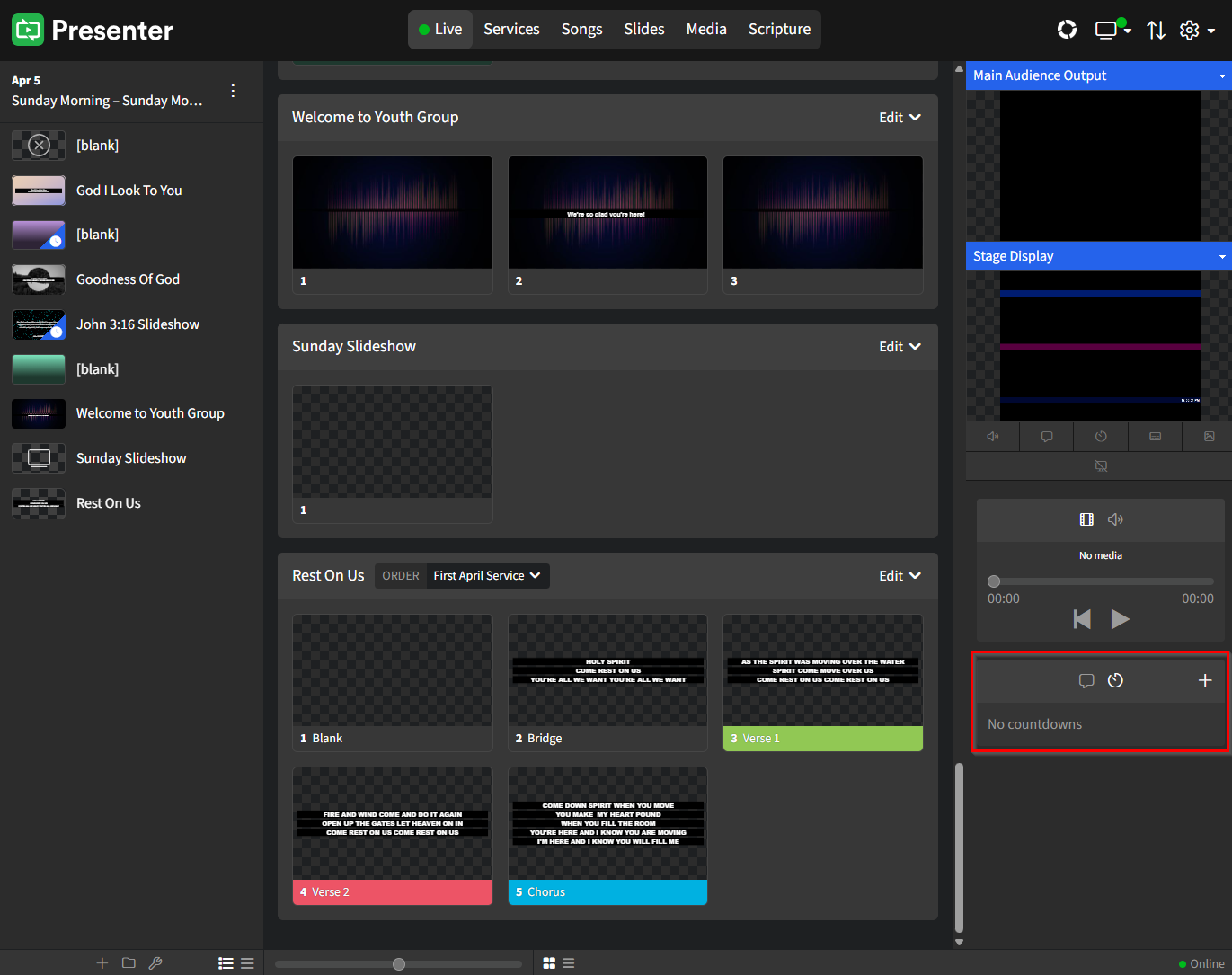Add a new countdown with the plus button

[1205, 680]
